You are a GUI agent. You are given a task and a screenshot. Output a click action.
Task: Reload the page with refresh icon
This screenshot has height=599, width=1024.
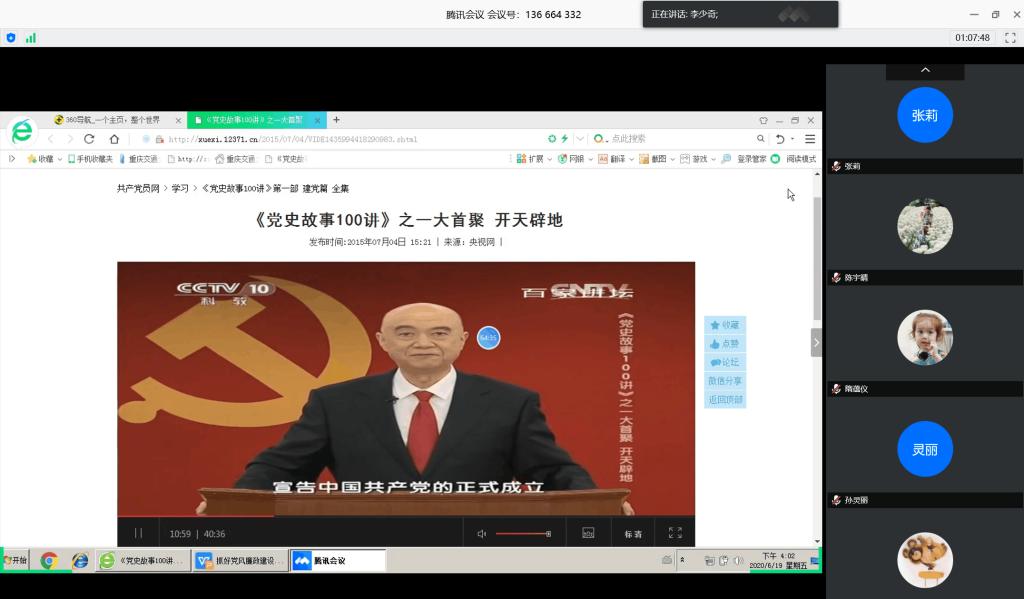coord(89,138)
